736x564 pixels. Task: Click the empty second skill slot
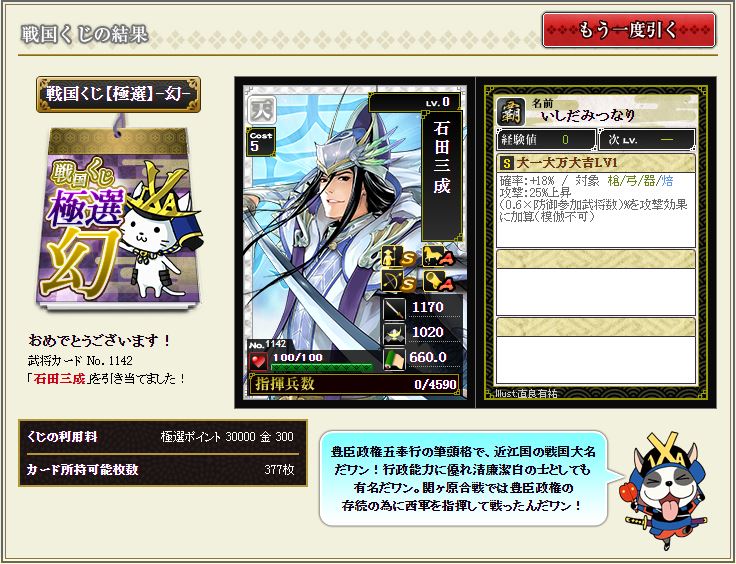(x=596, y=282)
